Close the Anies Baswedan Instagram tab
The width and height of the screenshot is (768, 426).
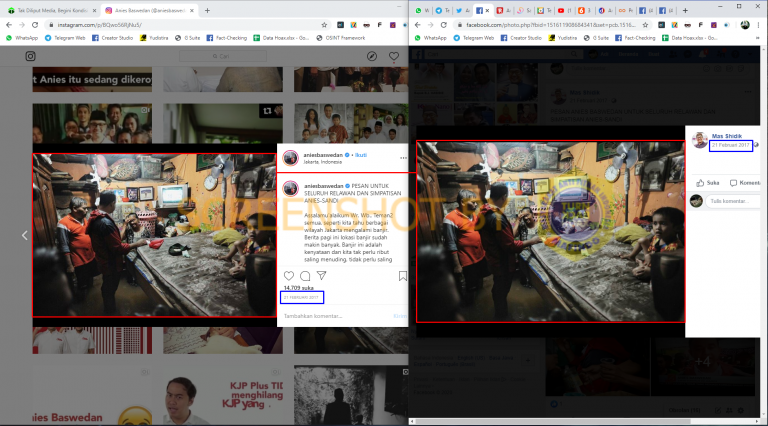coord(192,10)
